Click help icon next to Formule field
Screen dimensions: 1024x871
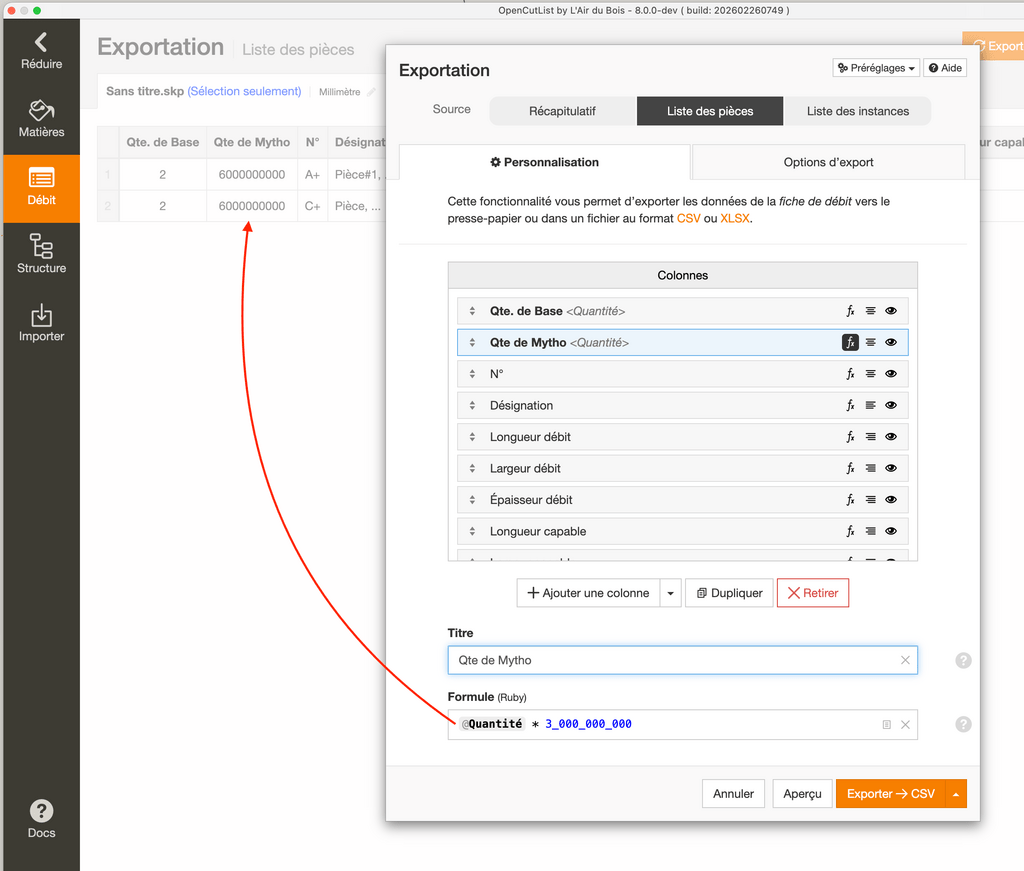(x=963, y=724)
